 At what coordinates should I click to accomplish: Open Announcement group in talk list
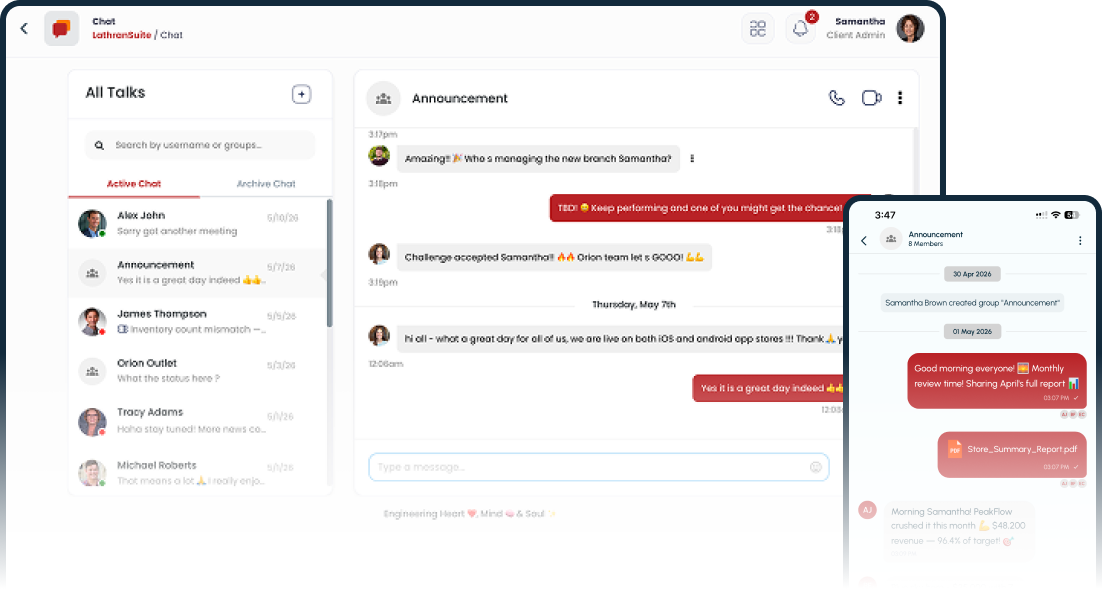(x=197, y=273)
